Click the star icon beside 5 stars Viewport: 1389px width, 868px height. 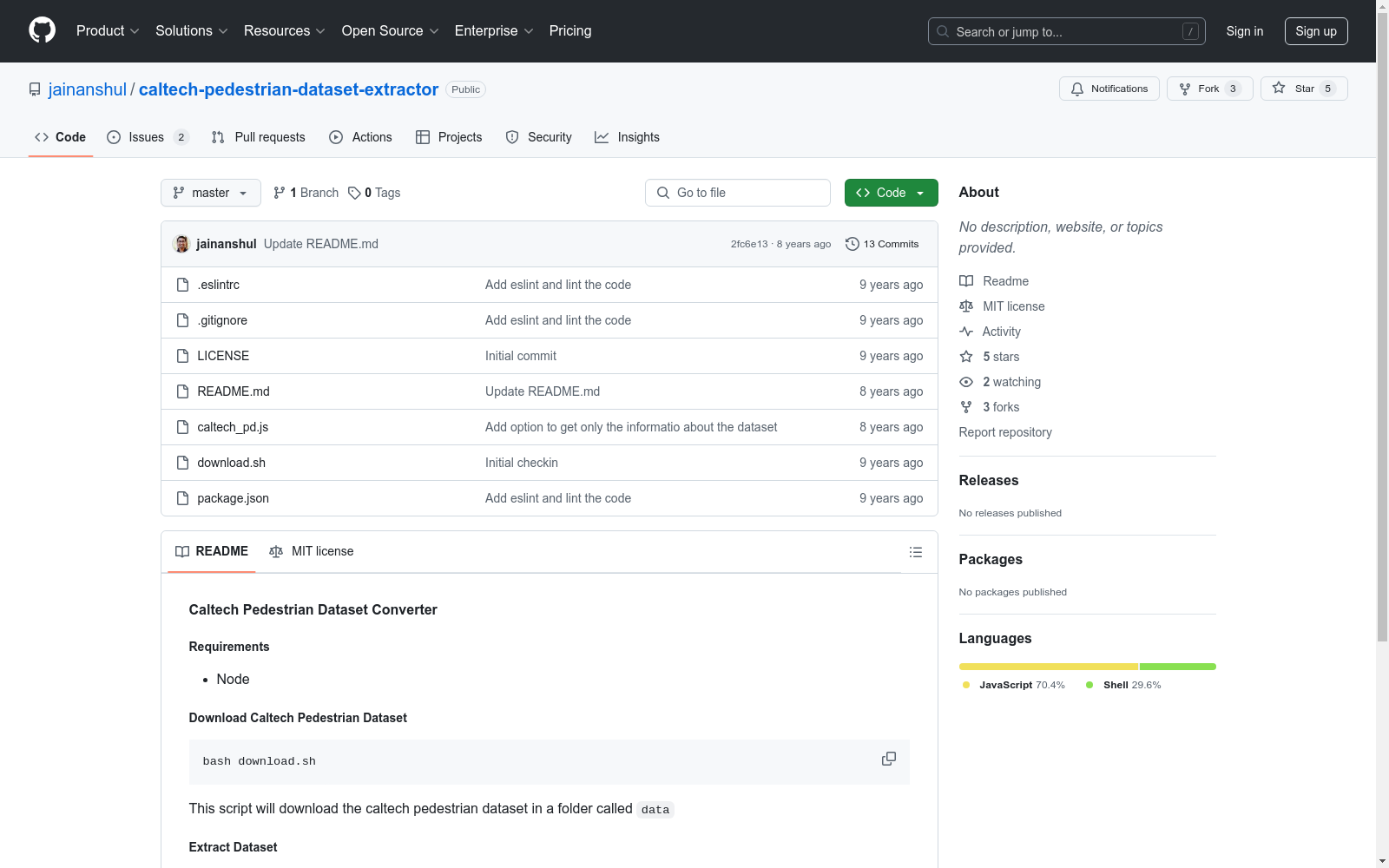click(x=966, y=357)
